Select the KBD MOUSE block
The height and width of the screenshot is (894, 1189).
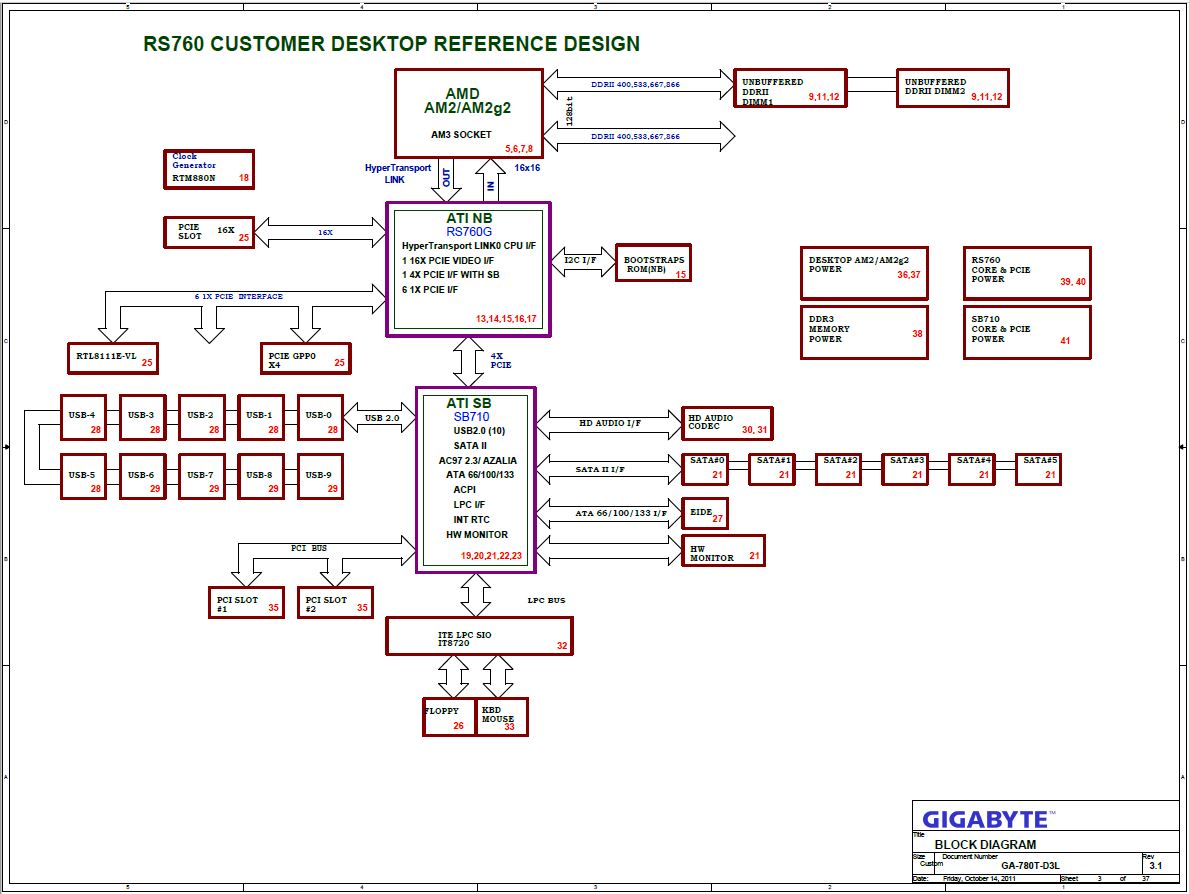[x=502, y=717]
